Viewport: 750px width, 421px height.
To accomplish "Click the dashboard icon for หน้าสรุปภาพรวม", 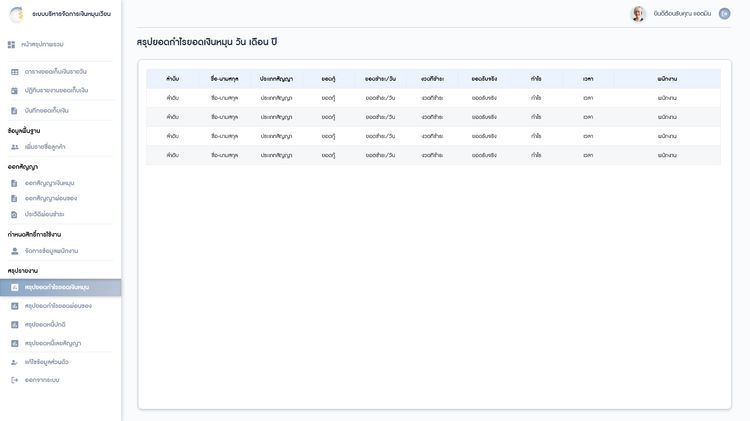I will 11,45.
